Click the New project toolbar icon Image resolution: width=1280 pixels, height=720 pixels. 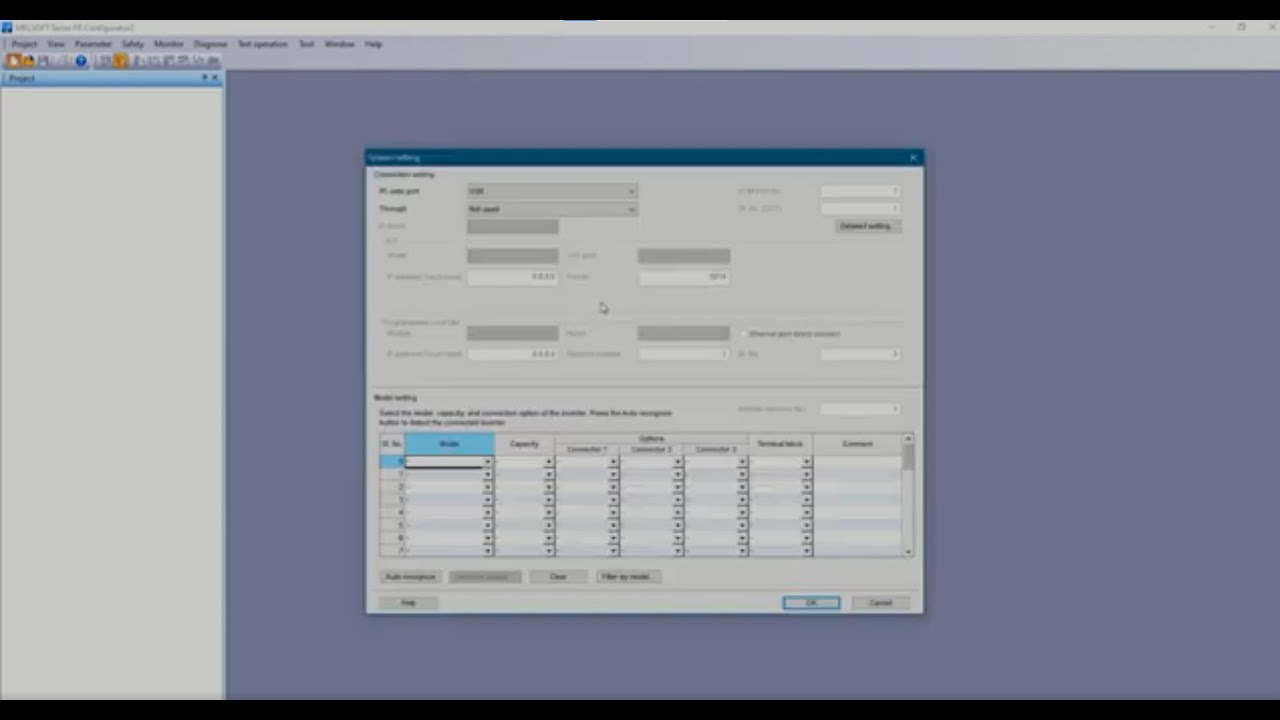pos(14,61)
